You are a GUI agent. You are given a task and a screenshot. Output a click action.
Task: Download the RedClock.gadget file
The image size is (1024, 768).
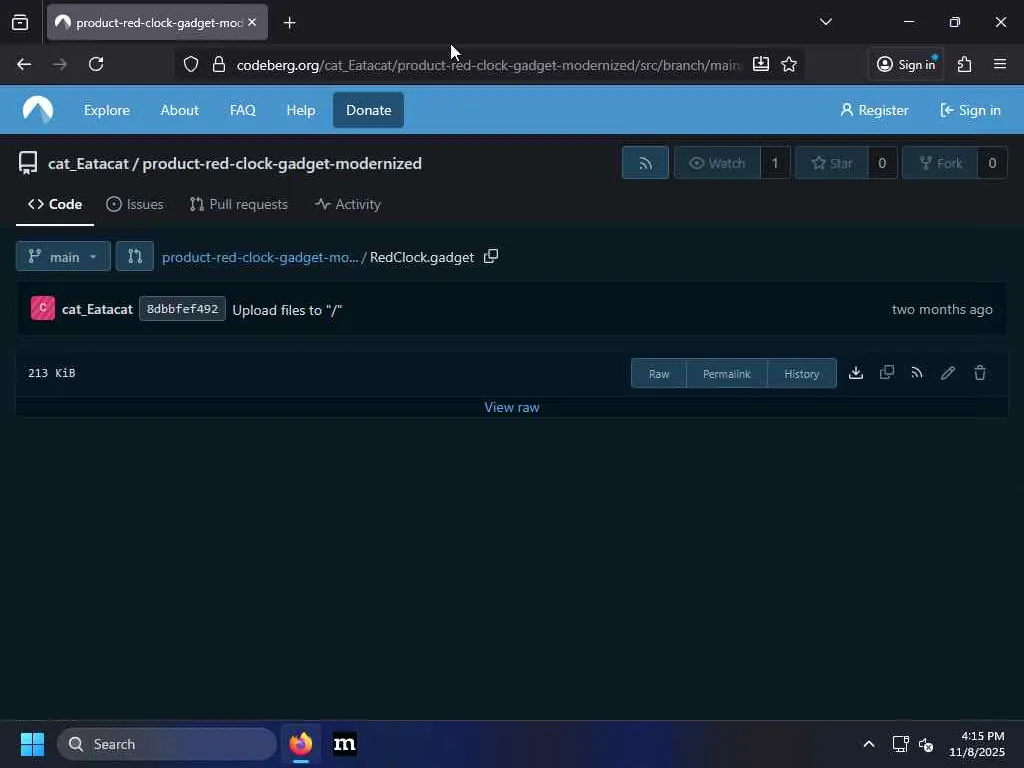pyautogui.click(x=856, y=373)
